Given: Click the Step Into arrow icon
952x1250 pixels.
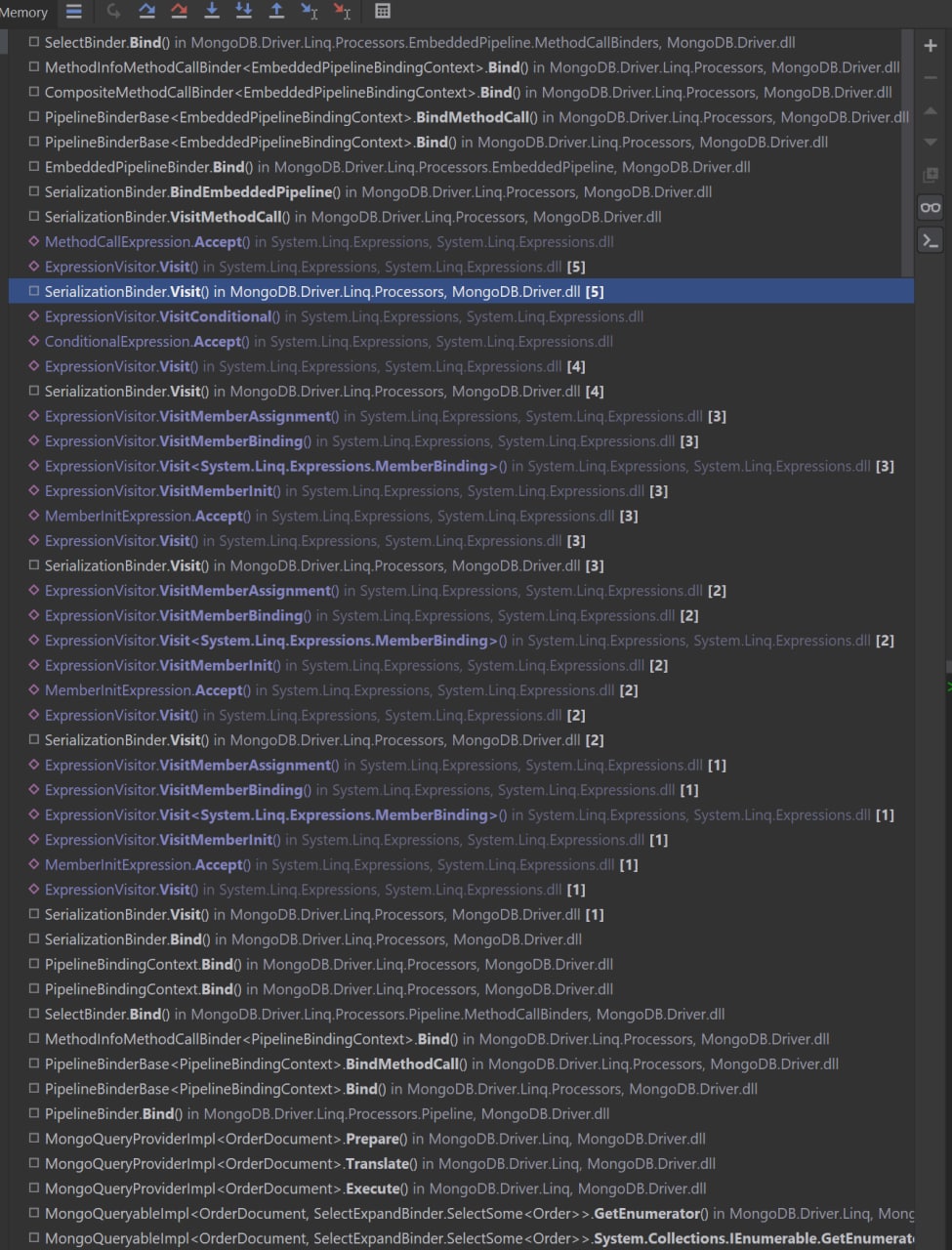Looking at the screenshot, I should point(212,12).
